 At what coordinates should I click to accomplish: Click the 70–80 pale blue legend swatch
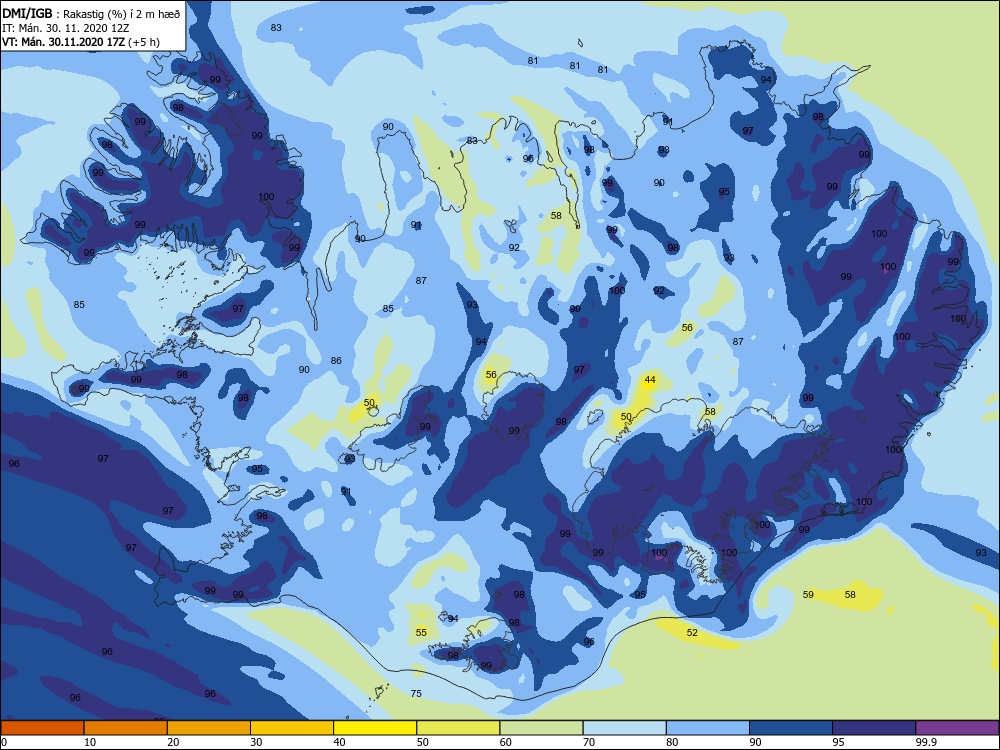[624, 728]
